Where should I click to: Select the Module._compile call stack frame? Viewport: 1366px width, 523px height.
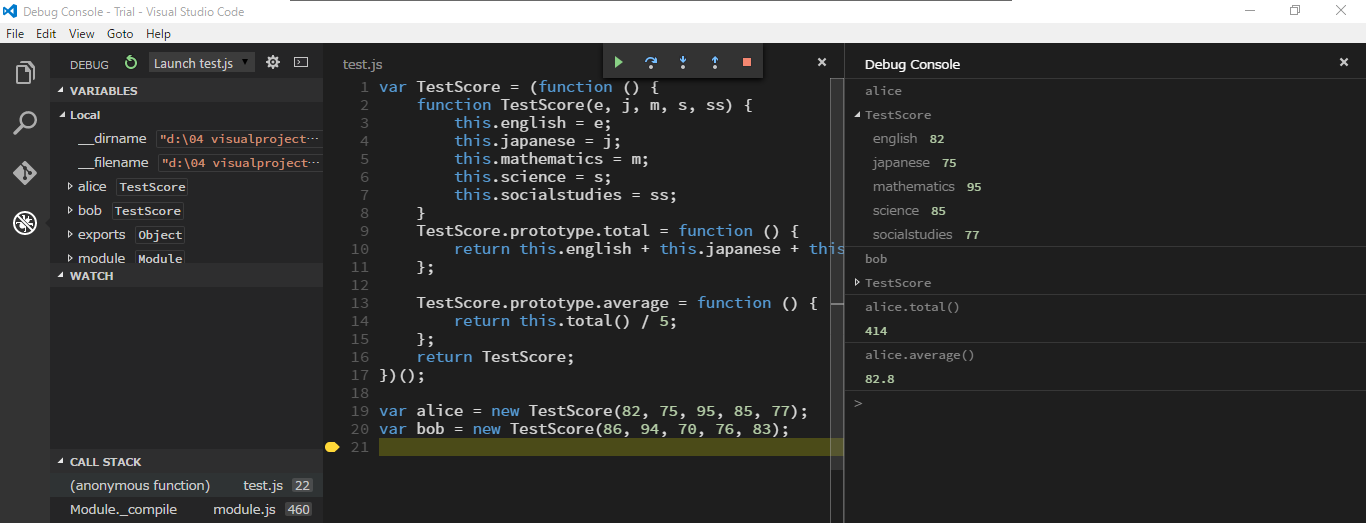[186, 510]
